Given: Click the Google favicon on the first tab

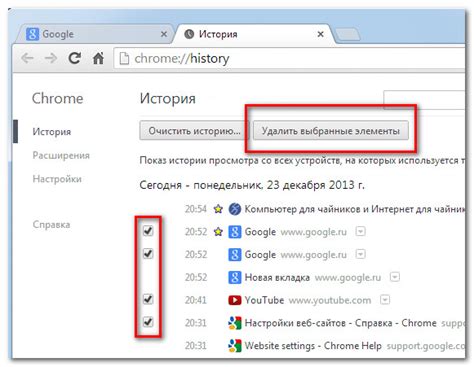Looking at the screenshot, I should point(32,34).
